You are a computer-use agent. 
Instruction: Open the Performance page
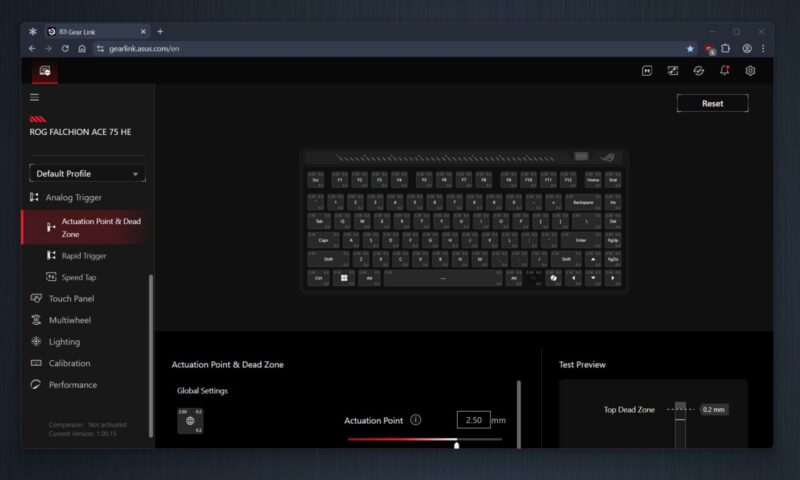point(72,385)
